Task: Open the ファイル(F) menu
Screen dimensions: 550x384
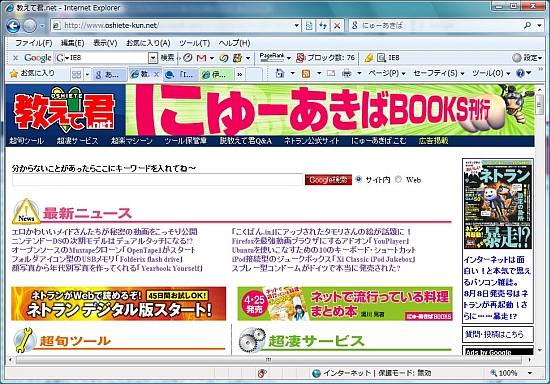Action: (33, 43)
